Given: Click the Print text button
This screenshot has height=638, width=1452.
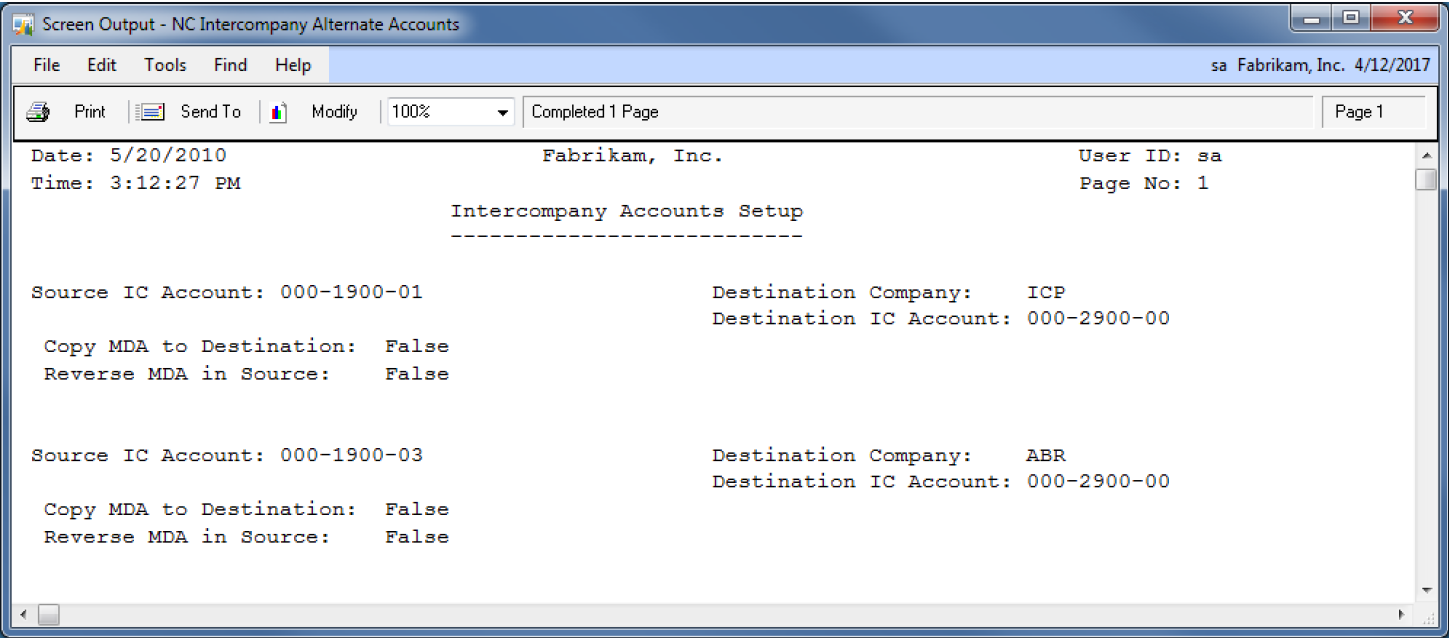Looking at the screenshot, I should pos(89,112).
